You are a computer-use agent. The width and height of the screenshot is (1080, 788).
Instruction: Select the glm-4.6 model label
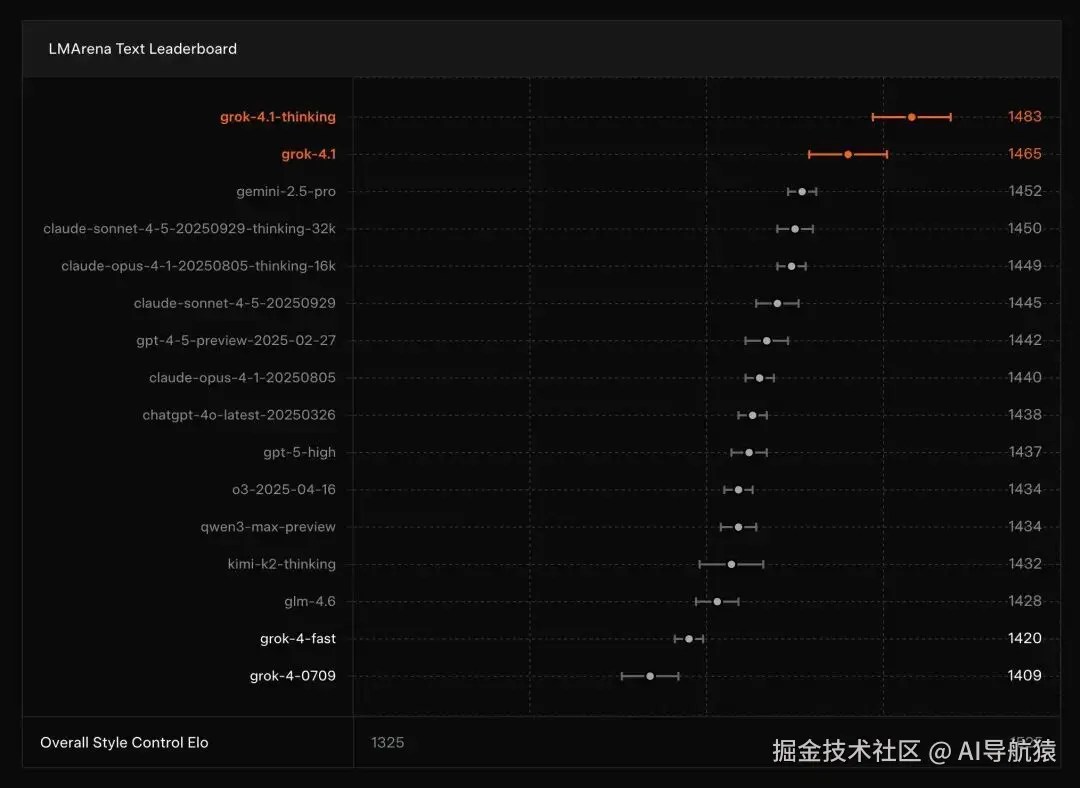click(x=310, y=601)
